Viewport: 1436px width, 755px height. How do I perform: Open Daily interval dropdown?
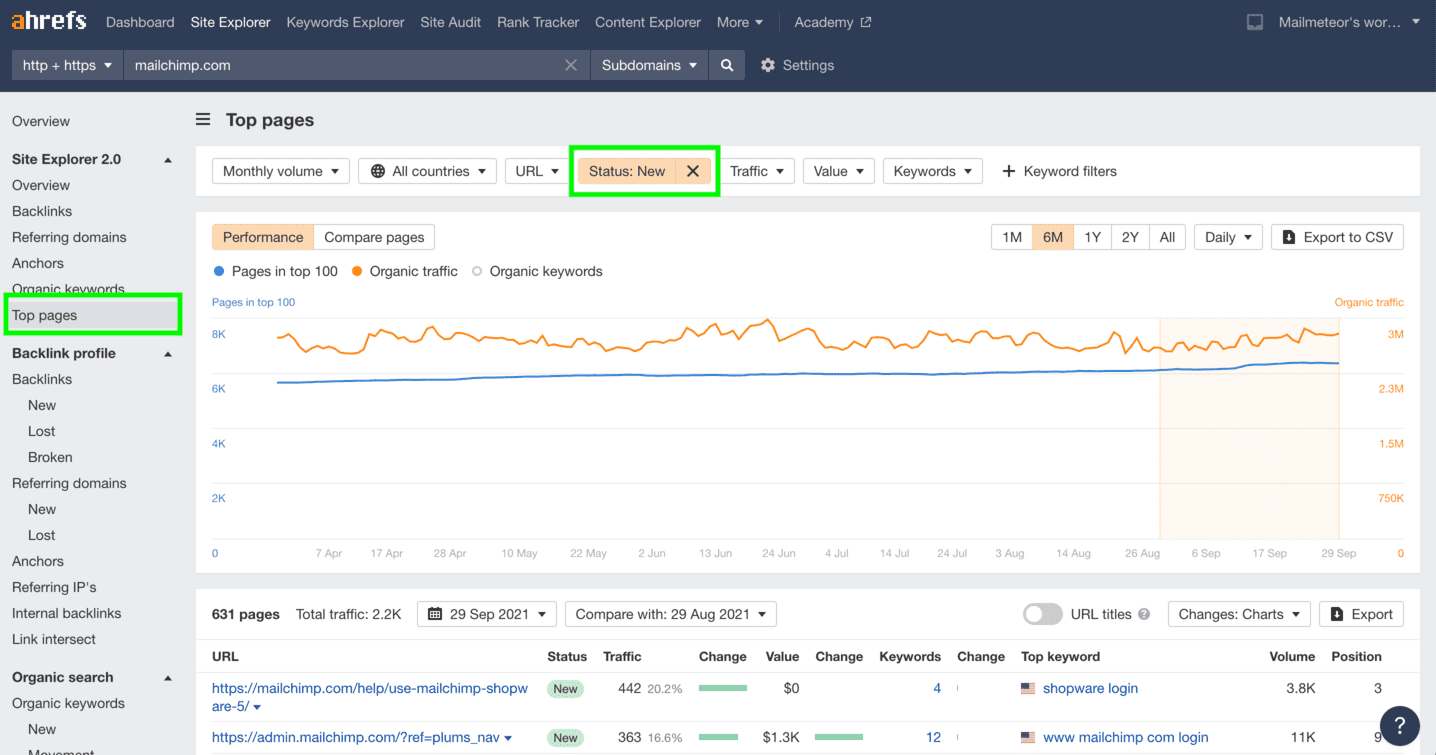(1228, 237)
